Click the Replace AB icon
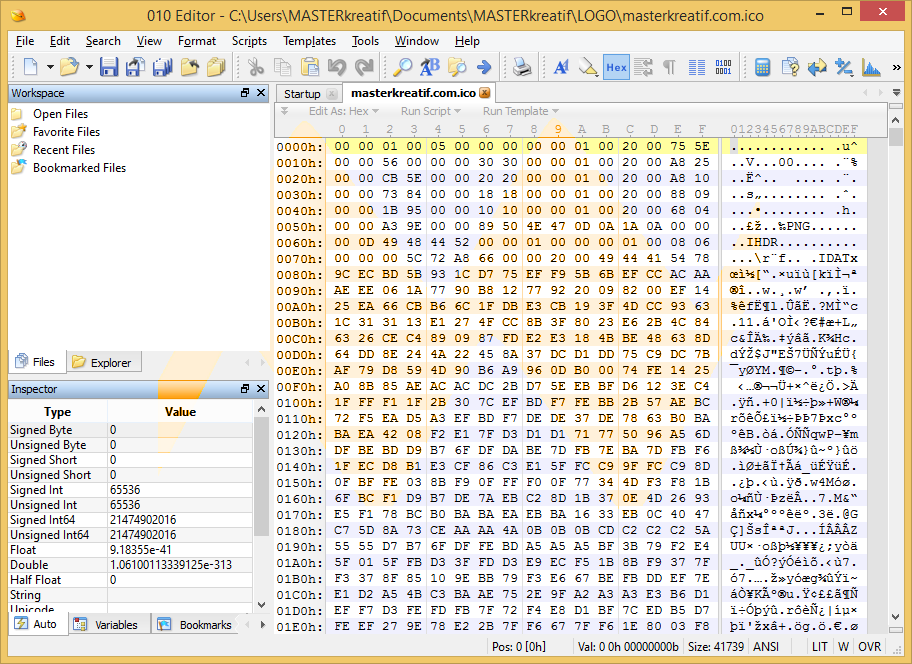This screenshot has width=912, height=664. tap(430, 67)
